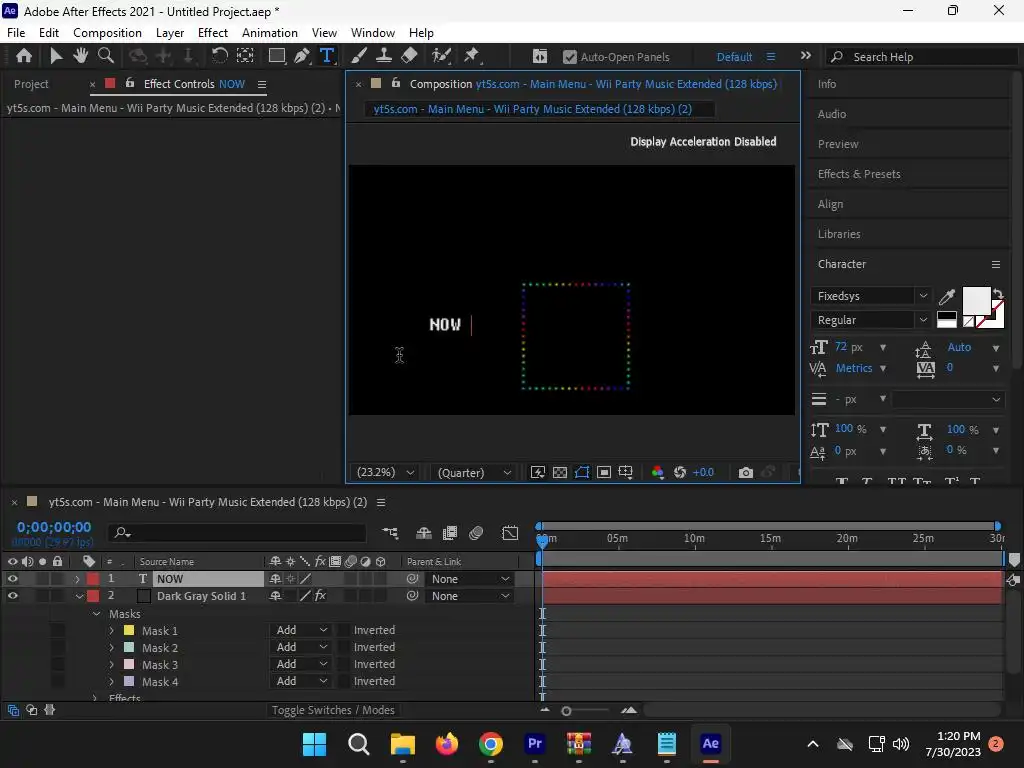
Task: Open Windows Start menu
Action: click(x=314, y=743)
